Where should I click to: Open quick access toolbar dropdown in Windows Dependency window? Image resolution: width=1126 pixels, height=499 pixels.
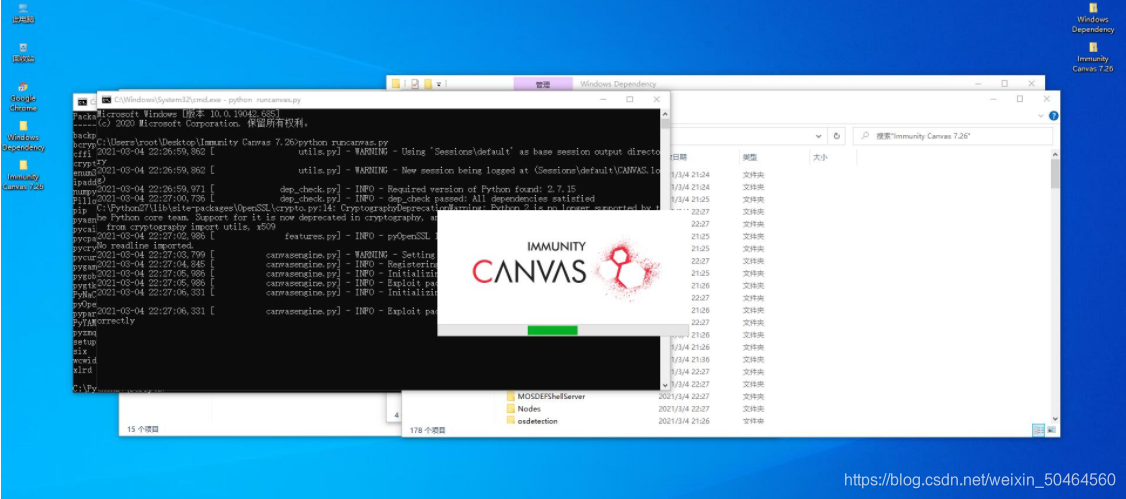[439, 84]
